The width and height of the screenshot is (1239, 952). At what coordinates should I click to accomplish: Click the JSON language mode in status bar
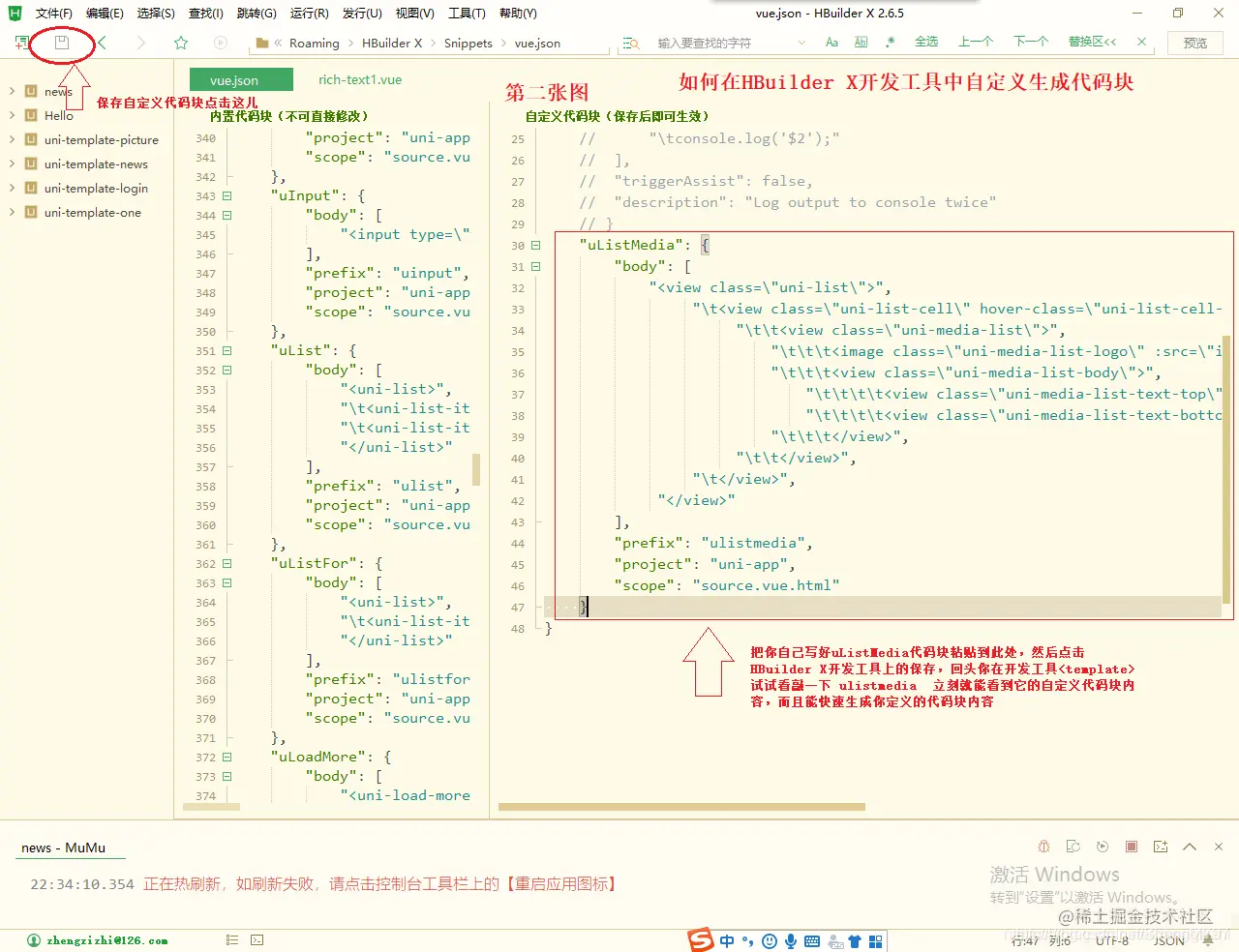tap(1168, 940)
